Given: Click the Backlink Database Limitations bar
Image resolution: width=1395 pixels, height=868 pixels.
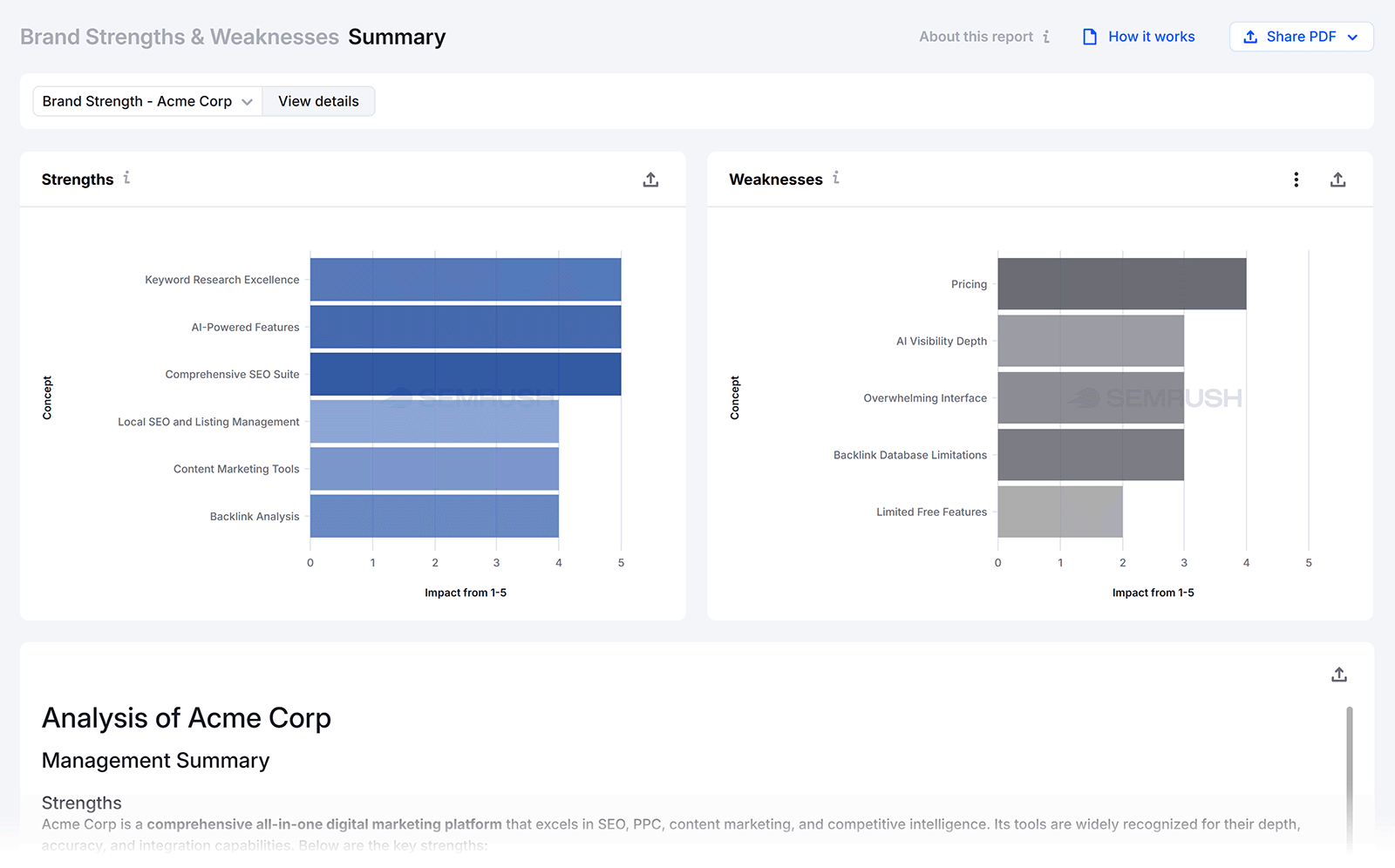Looking at the screenshot, I should pyautogui.click(x=1091, y=455).
